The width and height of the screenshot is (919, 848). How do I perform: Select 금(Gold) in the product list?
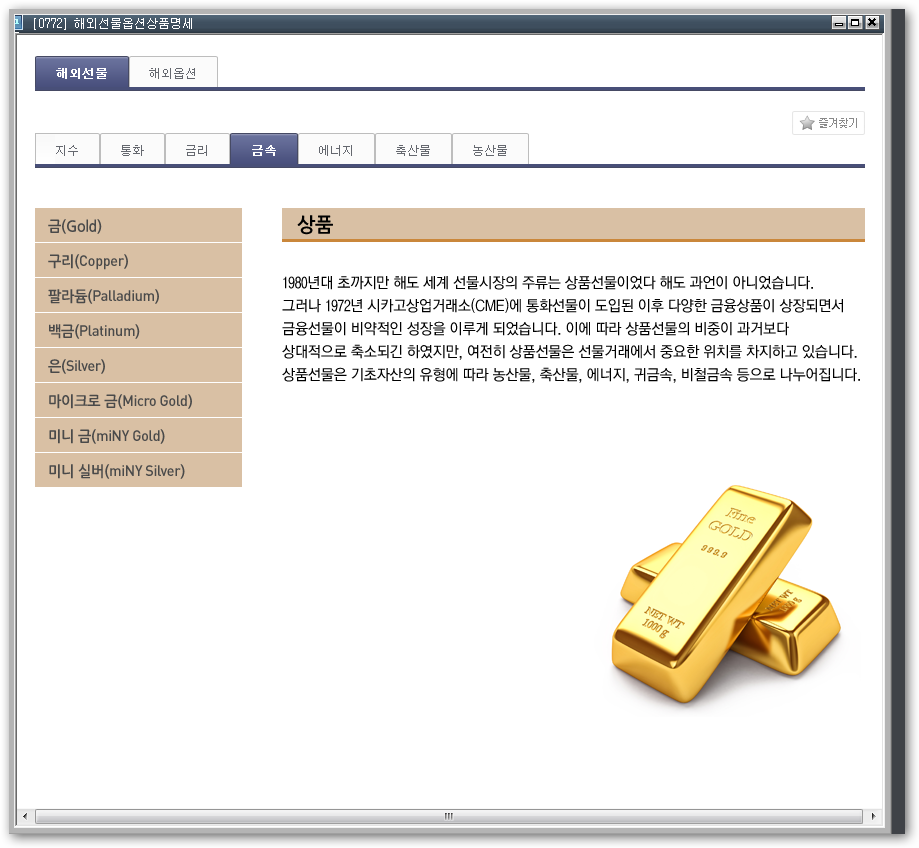138,226
